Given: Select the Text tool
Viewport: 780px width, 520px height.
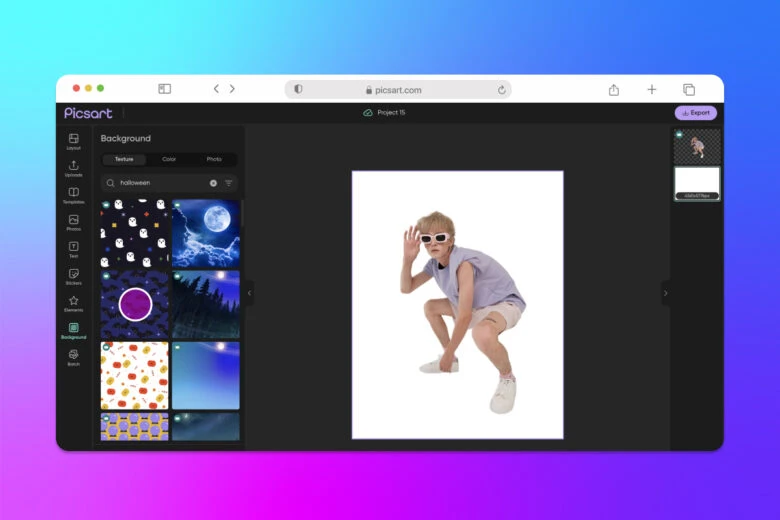Looking at the screenshot, I should (x=73, y=249).
